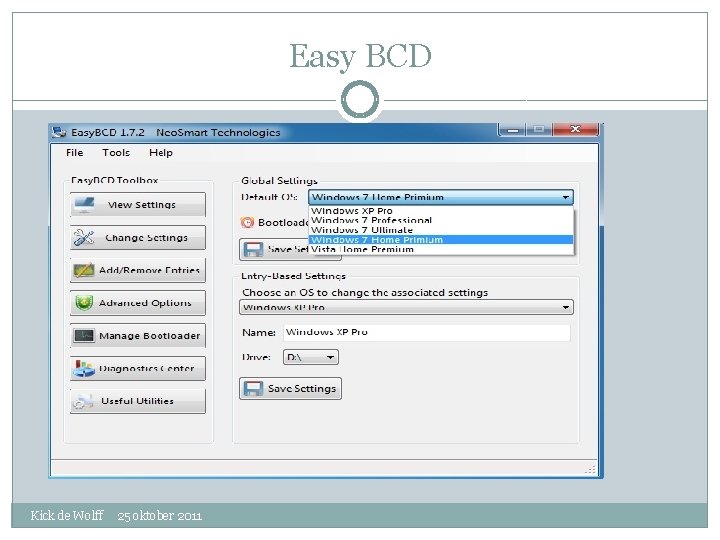This screenshot has height=540, width=720.
Task: Click the lower Save Settings button label
Action: click(302, 388)
